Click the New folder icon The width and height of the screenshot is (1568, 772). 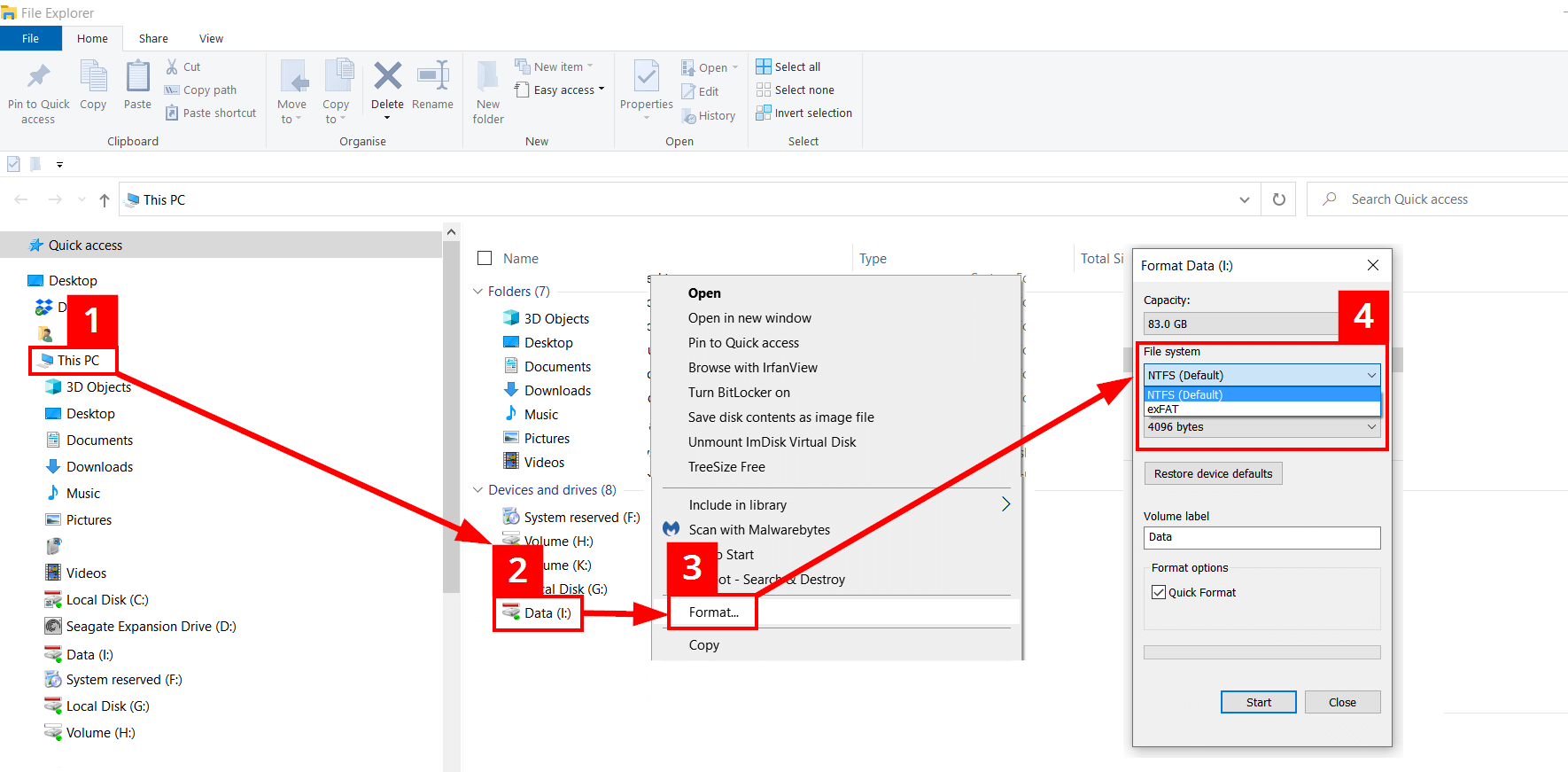coord(488,78)
